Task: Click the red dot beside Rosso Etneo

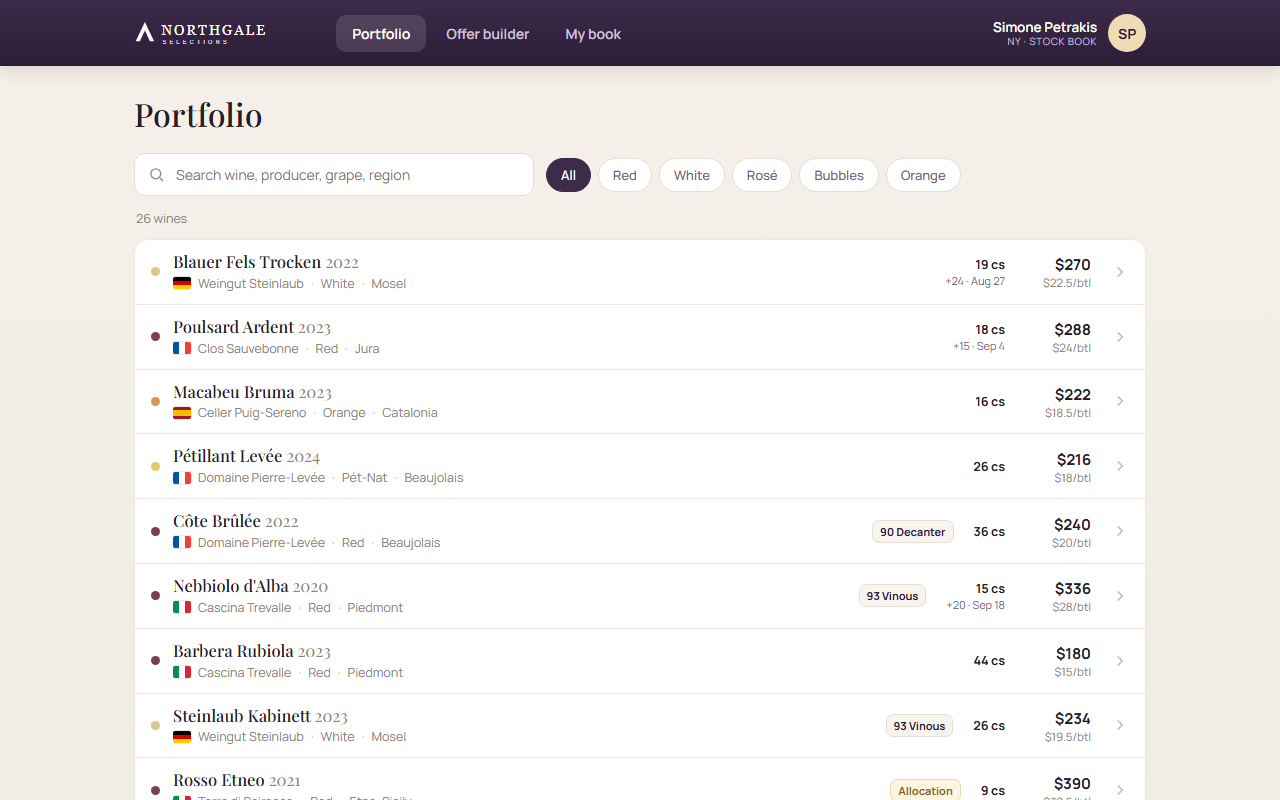Action: (x=155, y=790)
